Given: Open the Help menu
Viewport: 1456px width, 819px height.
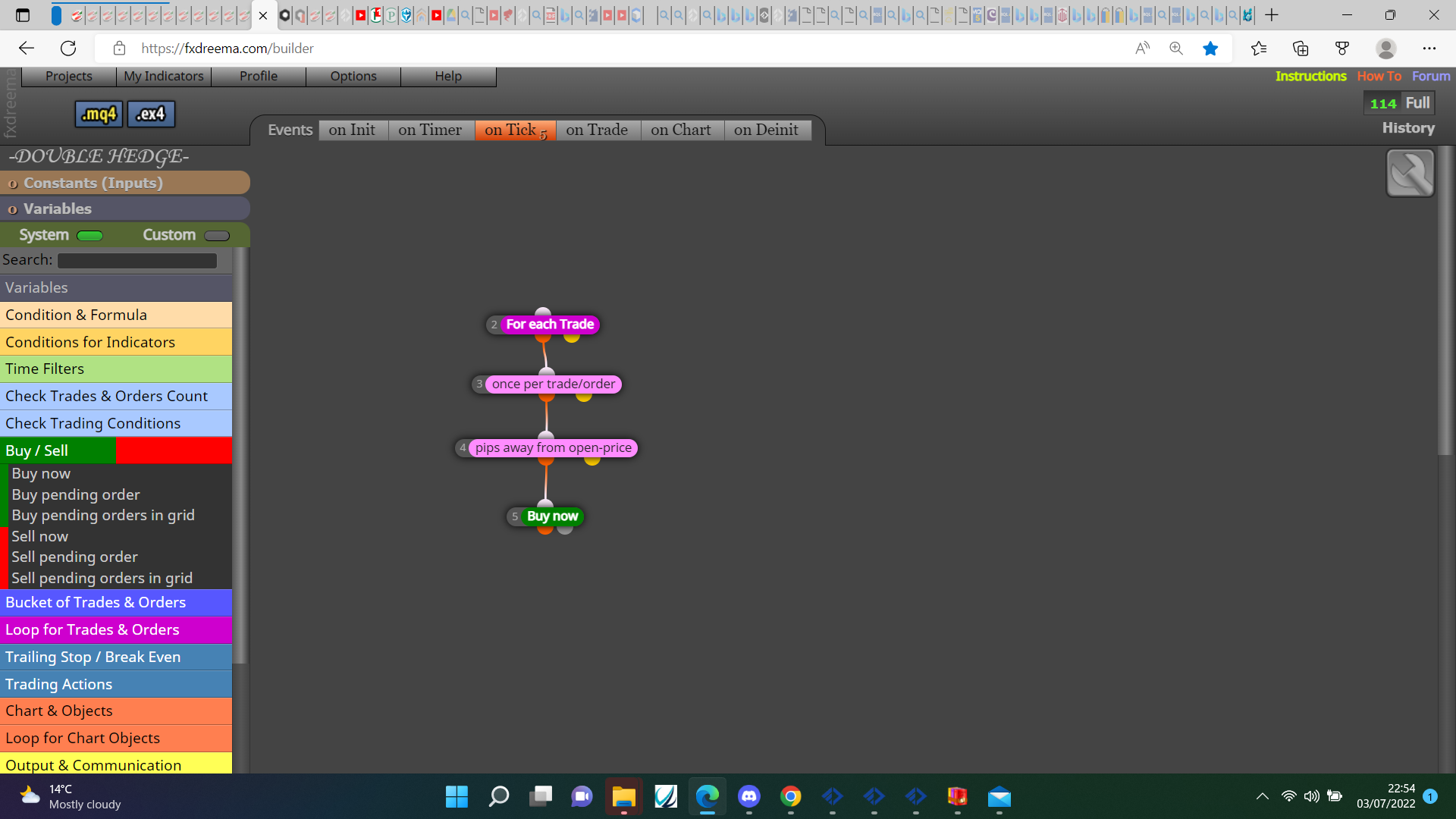Looking at the screenshot, I should click(448, 76).
